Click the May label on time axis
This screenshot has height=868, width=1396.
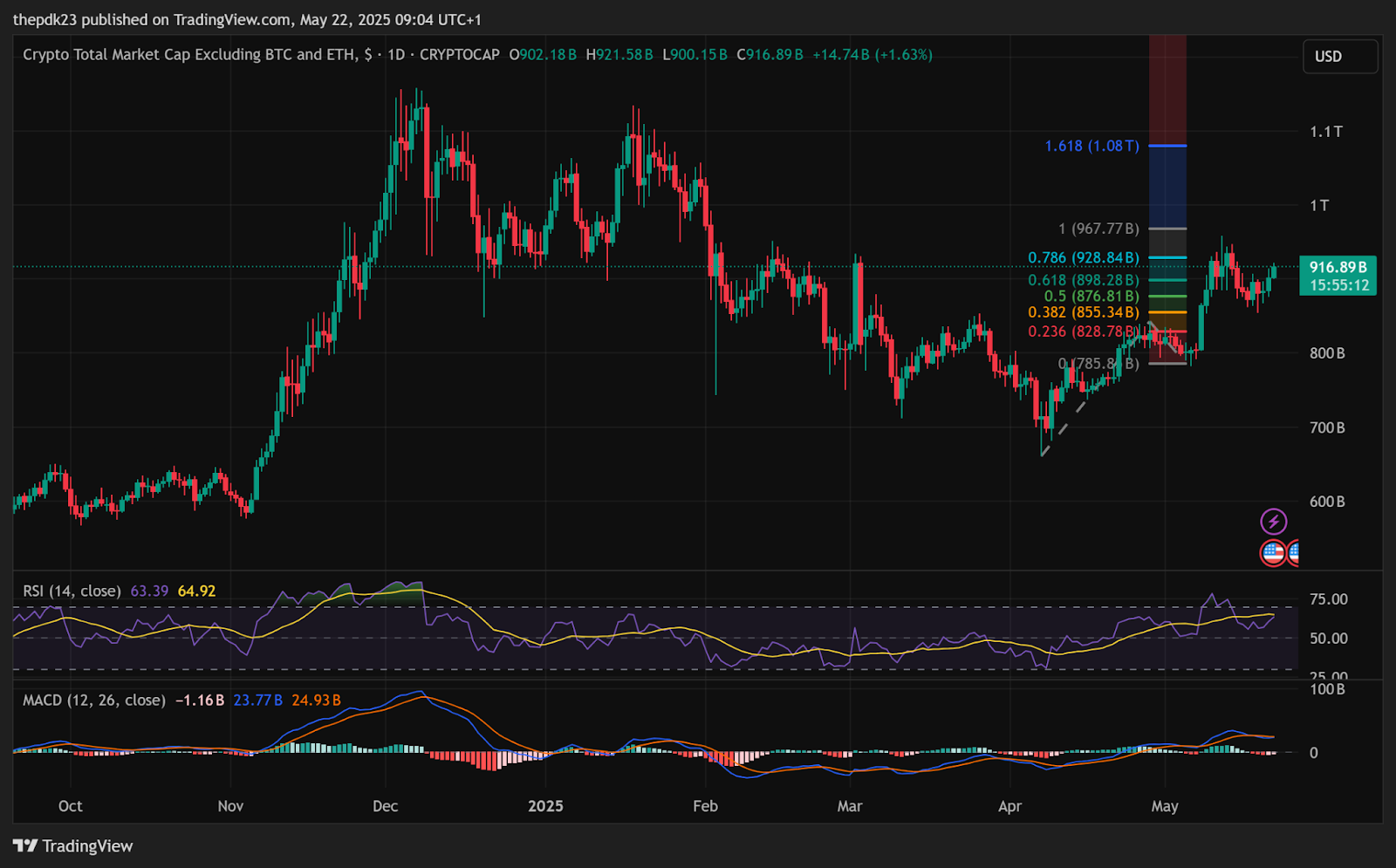coord(1165,805)
